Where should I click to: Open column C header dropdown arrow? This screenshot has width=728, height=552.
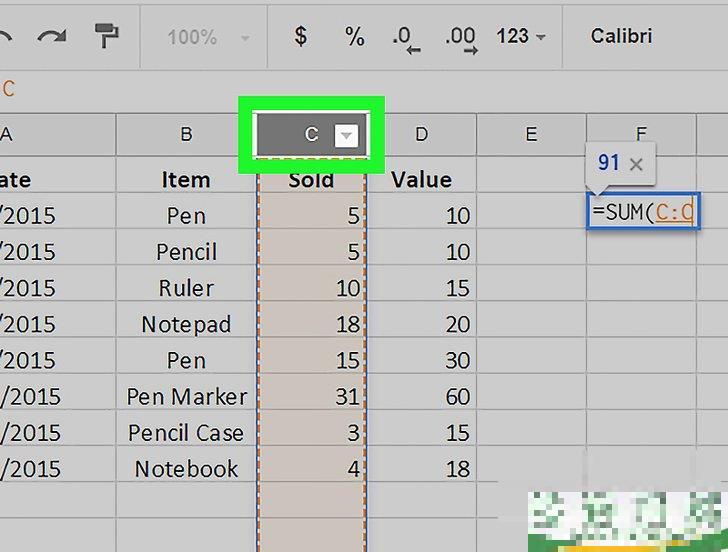[346, 135]
